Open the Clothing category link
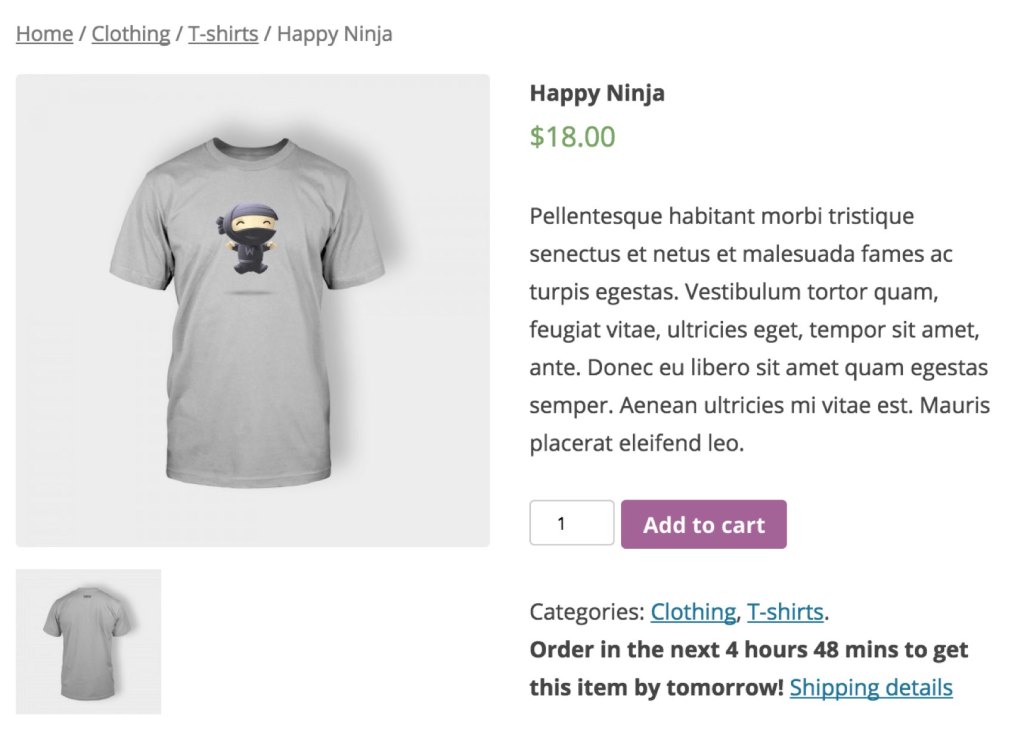The image size is (1024, 749). [694, 611]
